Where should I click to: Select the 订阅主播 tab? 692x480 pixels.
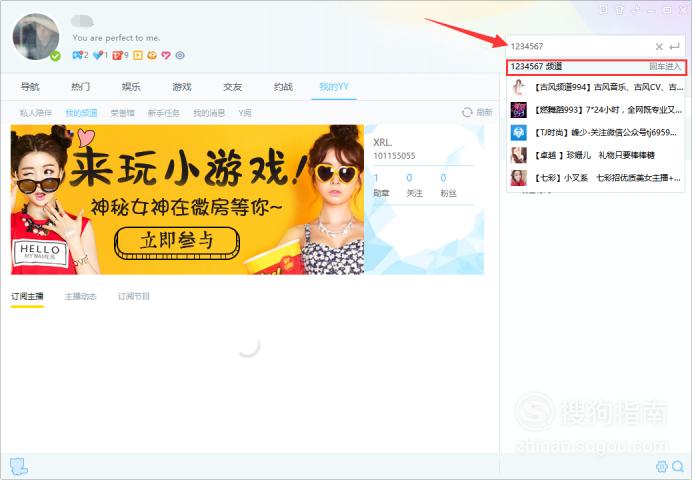[27, 296]
